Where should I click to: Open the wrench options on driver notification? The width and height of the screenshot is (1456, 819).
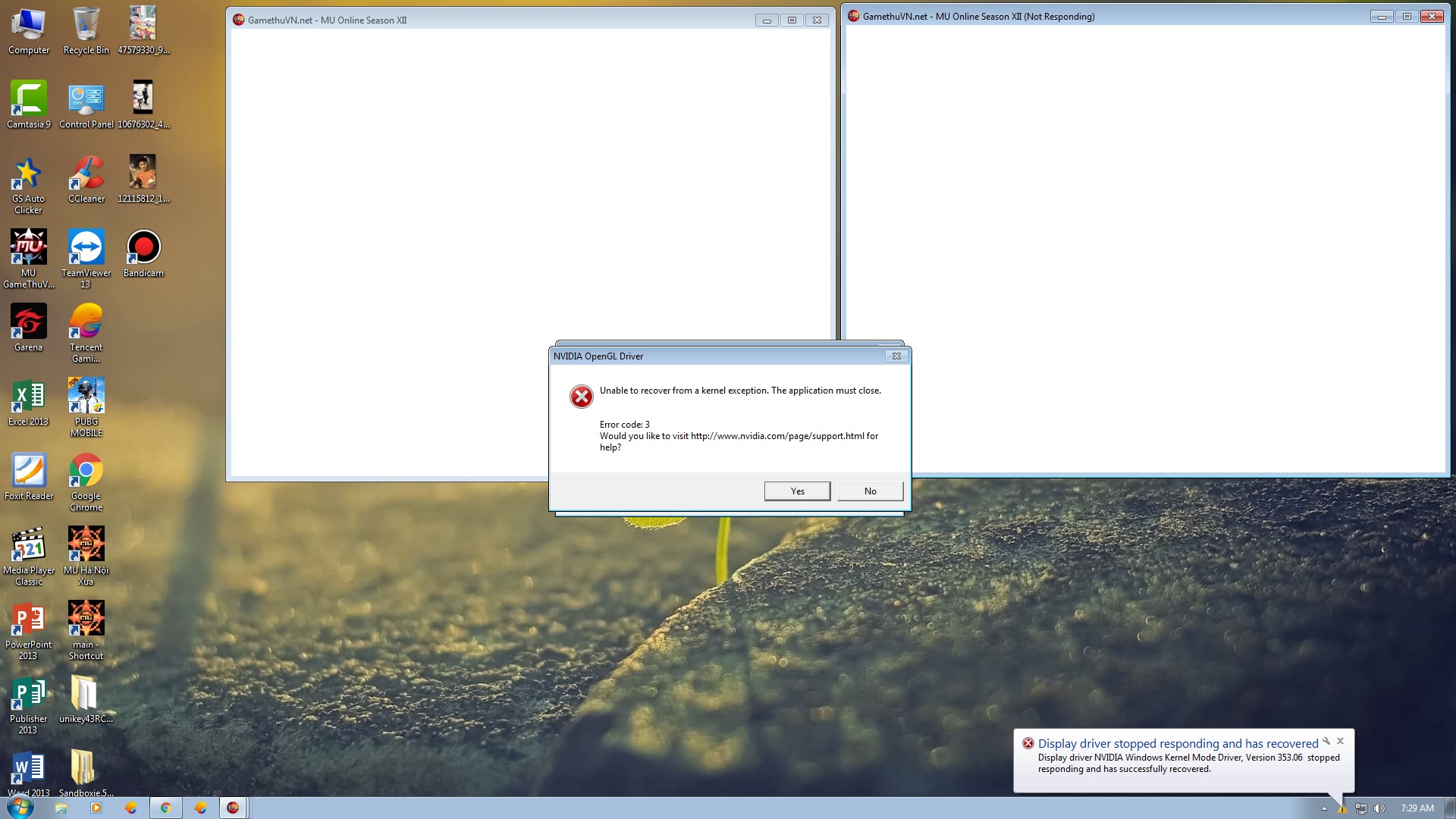pyautogui.click(x=1326, y=742)
